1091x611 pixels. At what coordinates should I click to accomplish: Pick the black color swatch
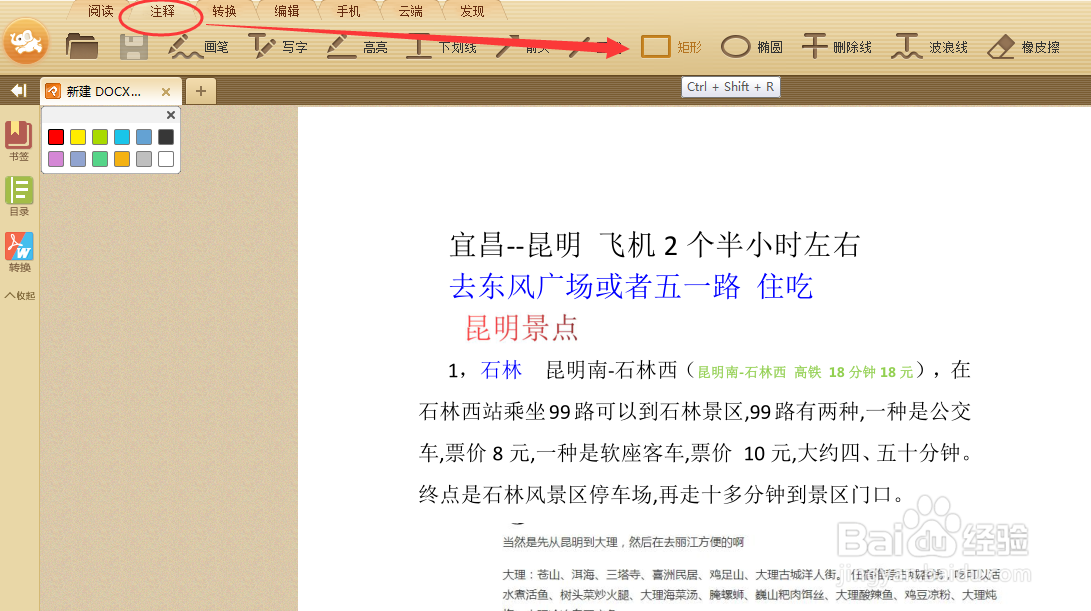point(166,136)
